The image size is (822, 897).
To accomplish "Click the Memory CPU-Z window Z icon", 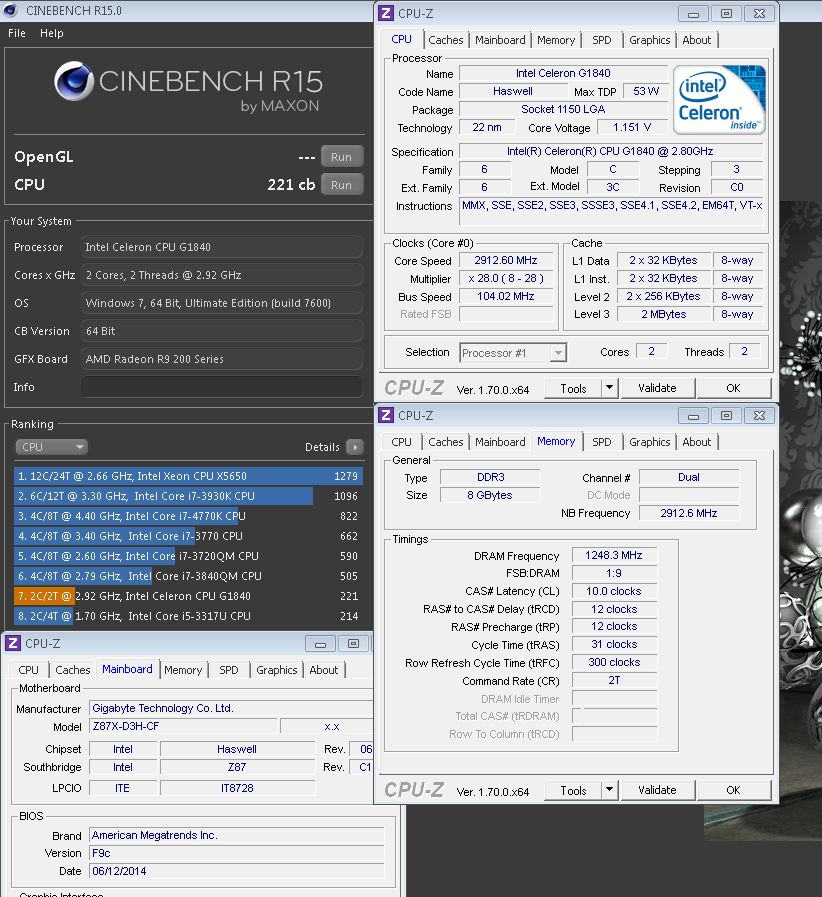I will point(386,415).
